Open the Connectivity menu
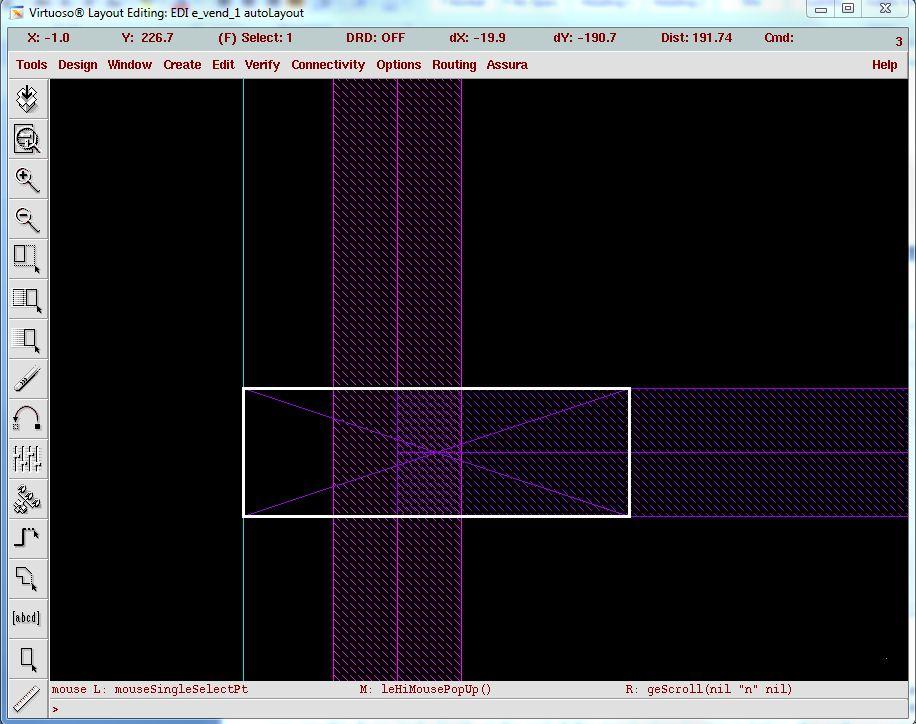Image resolution: width=916 pixels, height=724 pixels. coord(328,65)
